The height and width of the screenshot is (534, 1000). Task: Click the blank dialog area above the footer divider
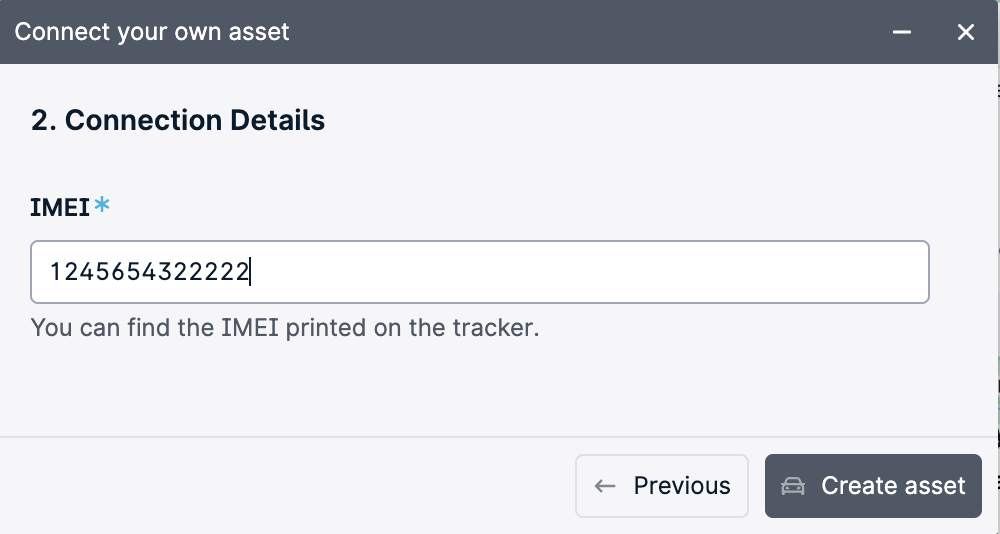point(497,389)
